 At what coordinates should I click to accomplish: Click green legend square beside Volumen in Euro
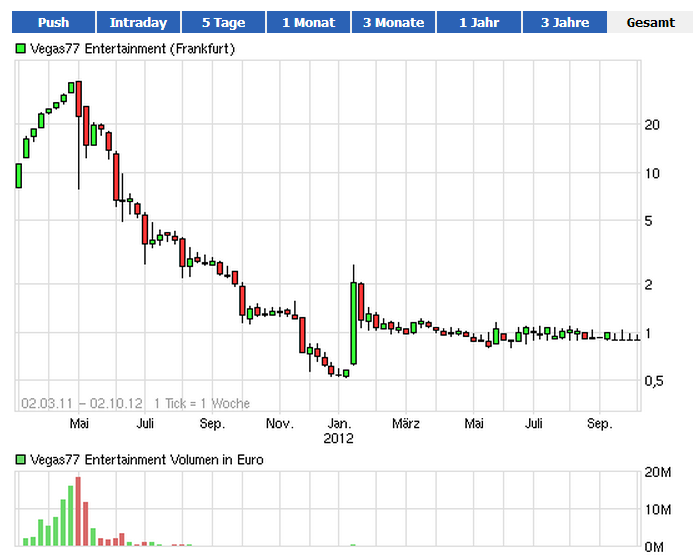point(21,459)
